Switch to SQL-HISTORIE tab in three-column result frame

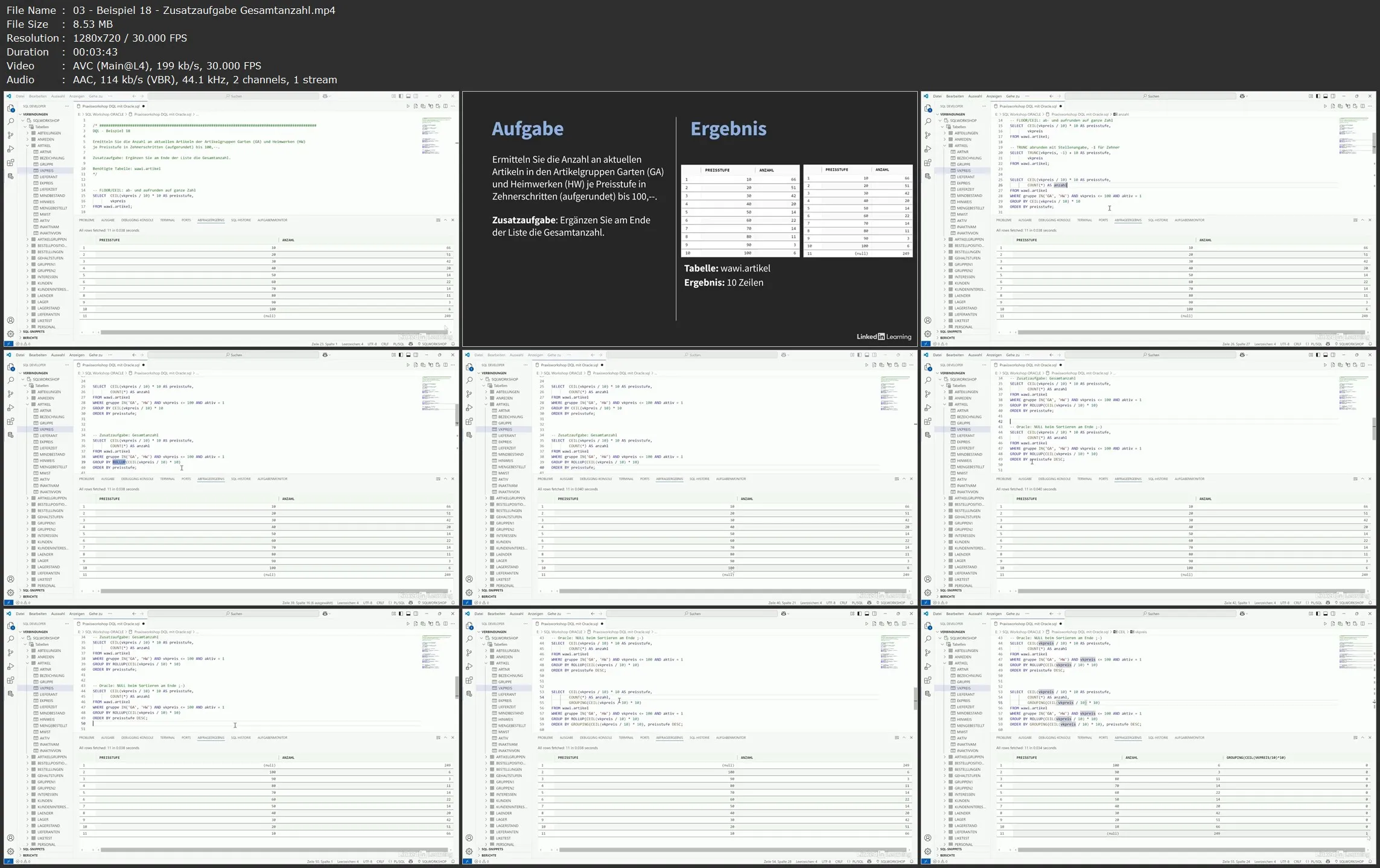click(1158, 738)
